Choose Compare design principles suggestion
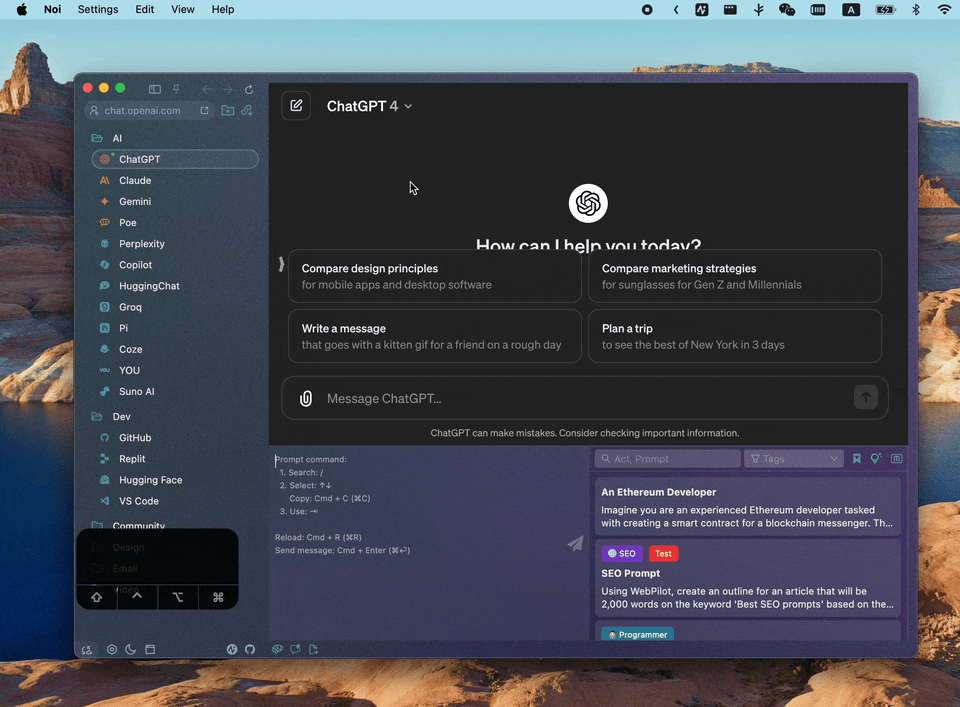 [435, 276]
